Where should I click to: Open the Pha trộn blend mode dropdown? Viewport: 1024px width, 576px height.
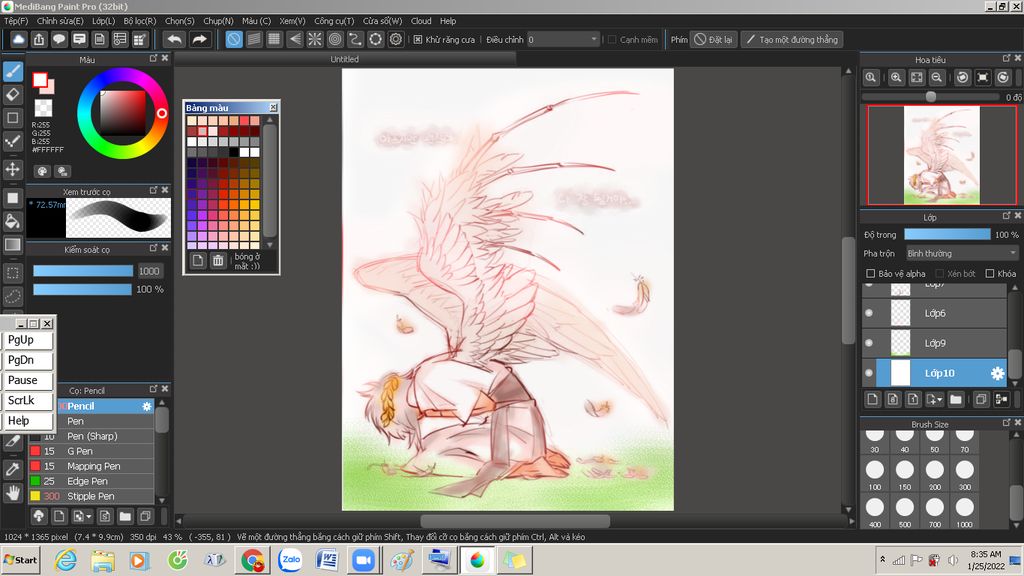[x=961, y=253]
